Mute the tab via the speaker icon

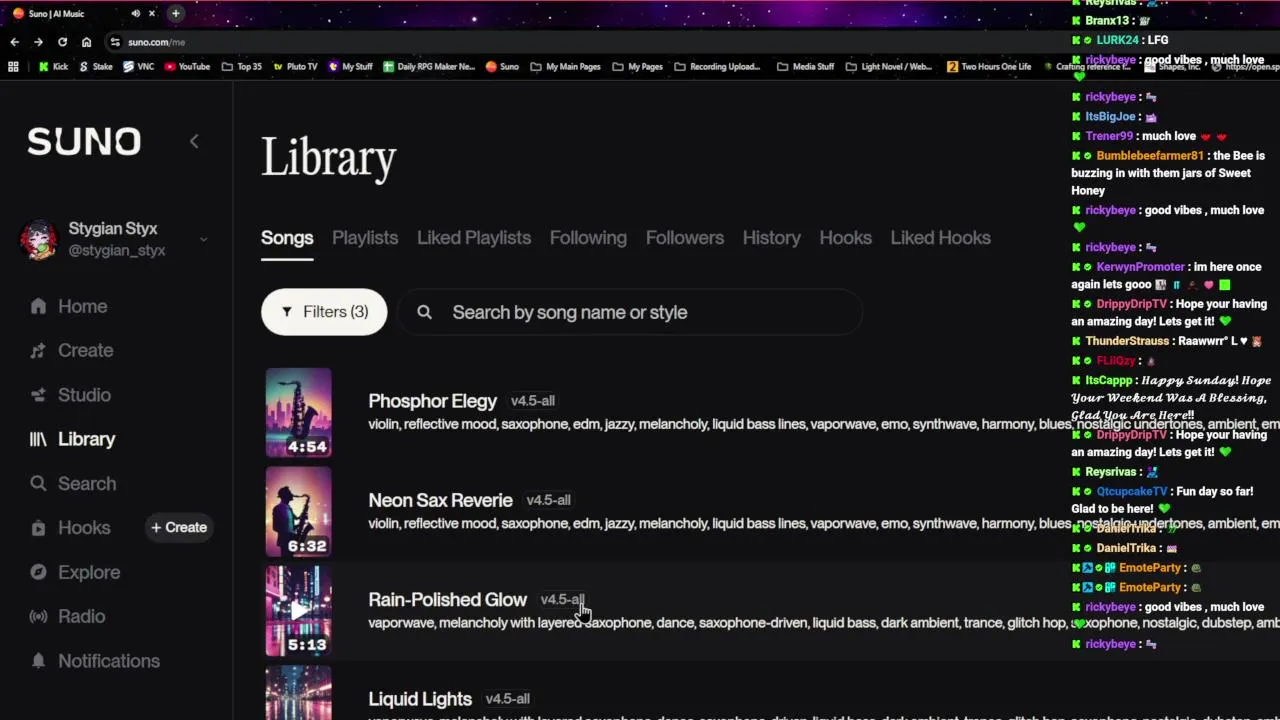point(135,13)
